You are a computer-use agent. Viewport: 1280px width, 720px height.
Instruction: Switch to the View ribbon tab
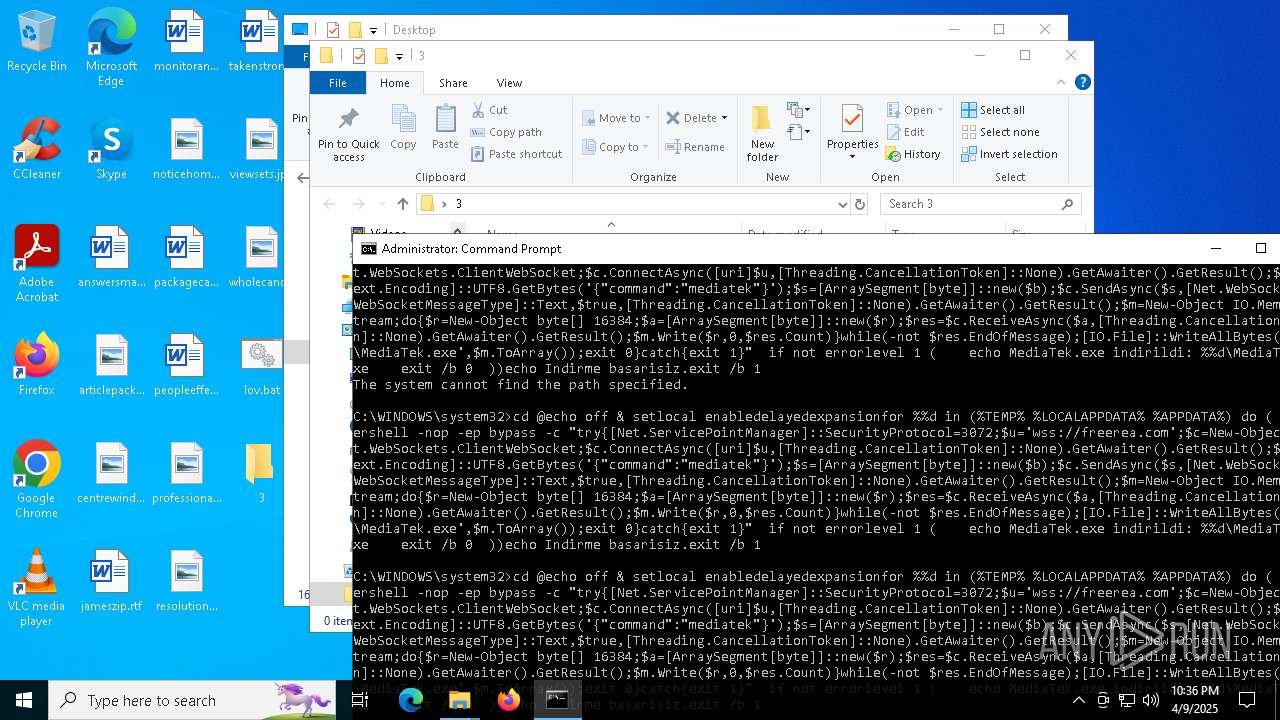pos(509,83)
